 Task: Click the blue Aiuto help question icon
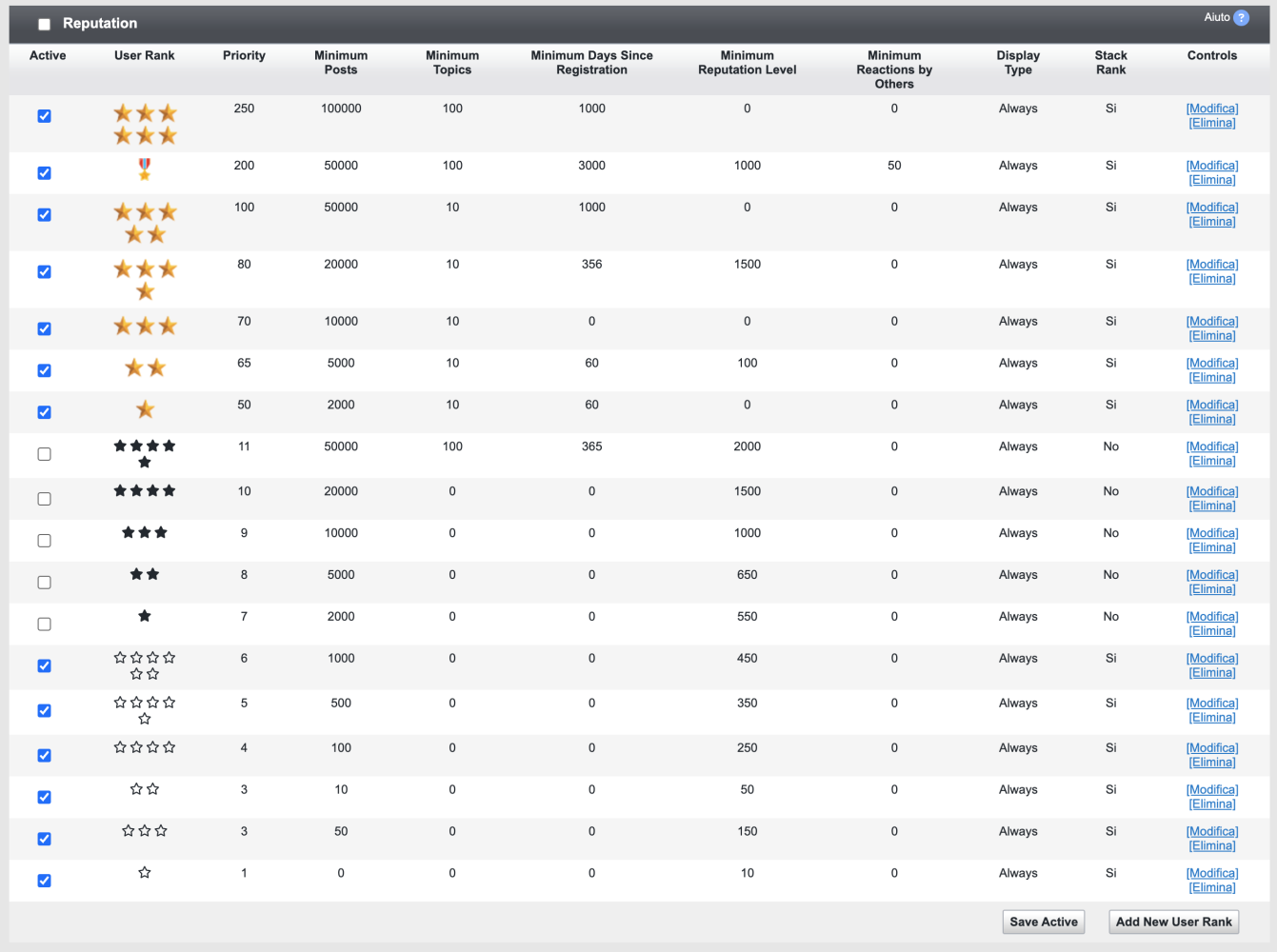[x=1241, y=18]
